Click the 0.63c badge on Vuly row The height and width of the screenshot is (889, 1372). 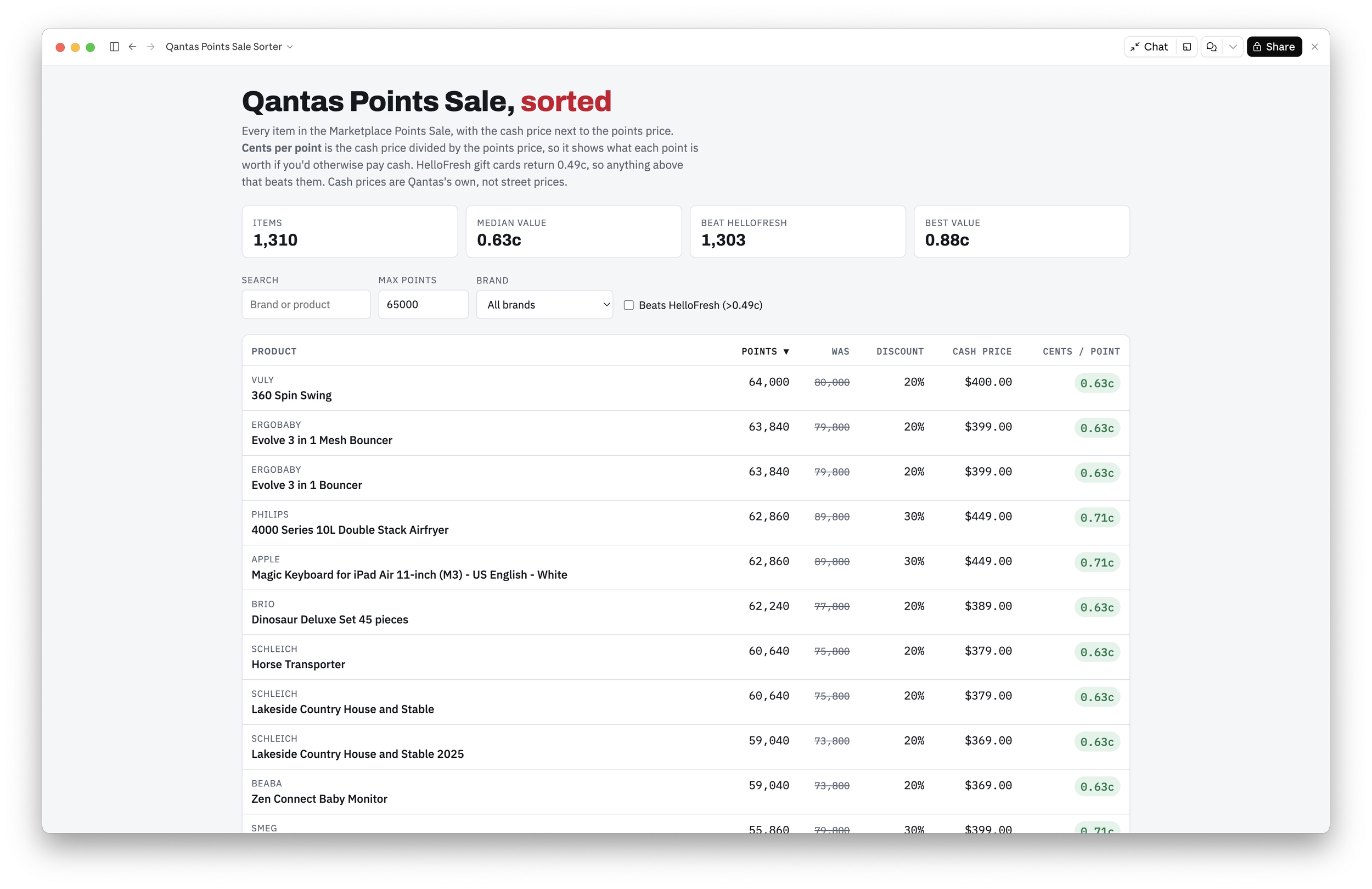click(1097, 383)
